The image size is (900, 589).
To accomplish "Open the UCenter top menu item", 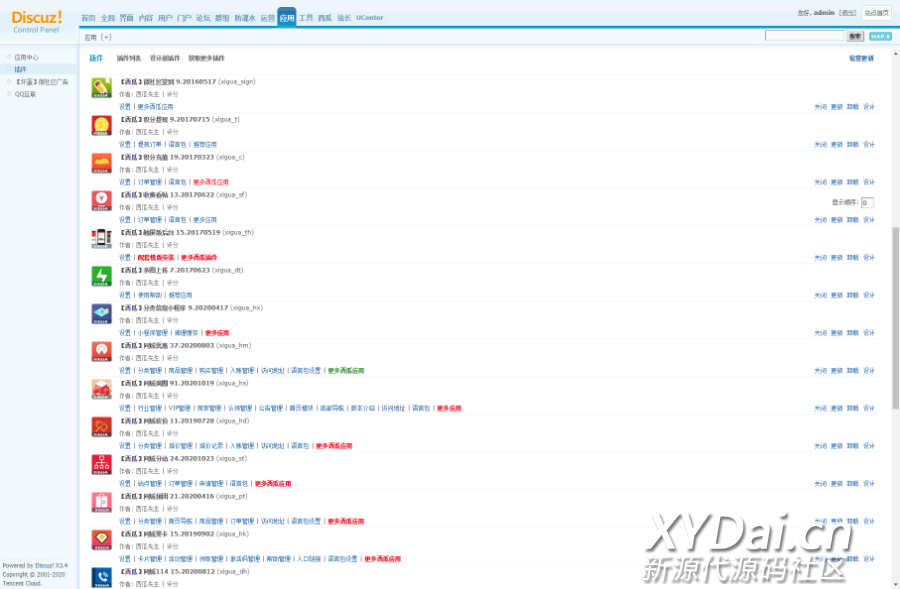I will point(369,18).
